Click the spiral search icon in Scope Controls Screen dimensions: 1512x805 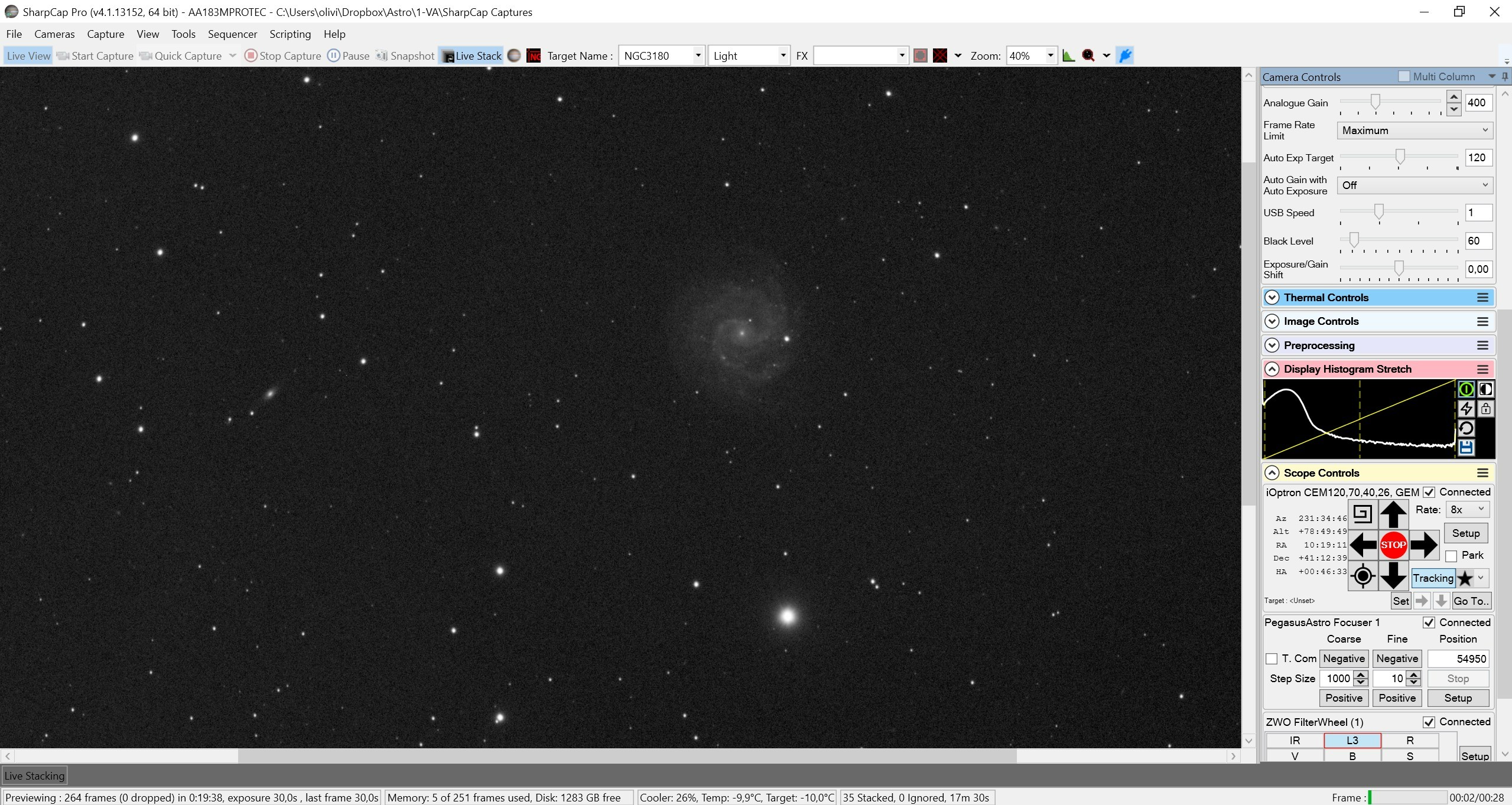coord(1363,514)
